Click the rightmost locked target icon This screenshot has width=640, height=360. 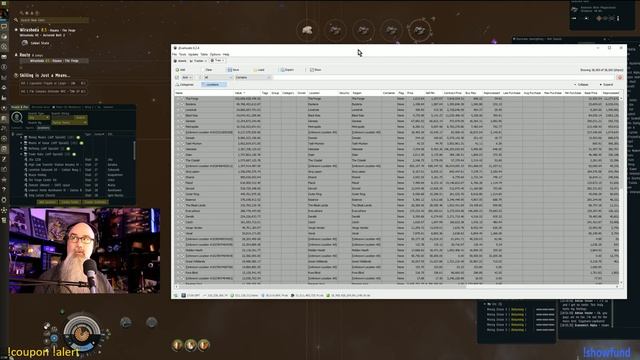[x=419, y=30]
